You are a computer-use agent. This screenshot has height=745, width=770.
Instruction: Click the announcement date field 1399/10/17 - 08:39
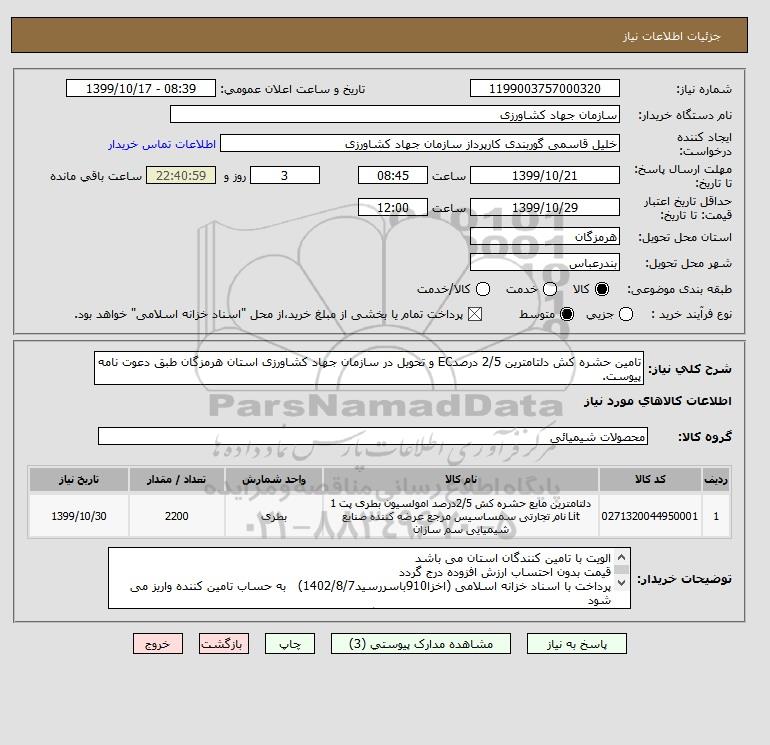[141, 88]
